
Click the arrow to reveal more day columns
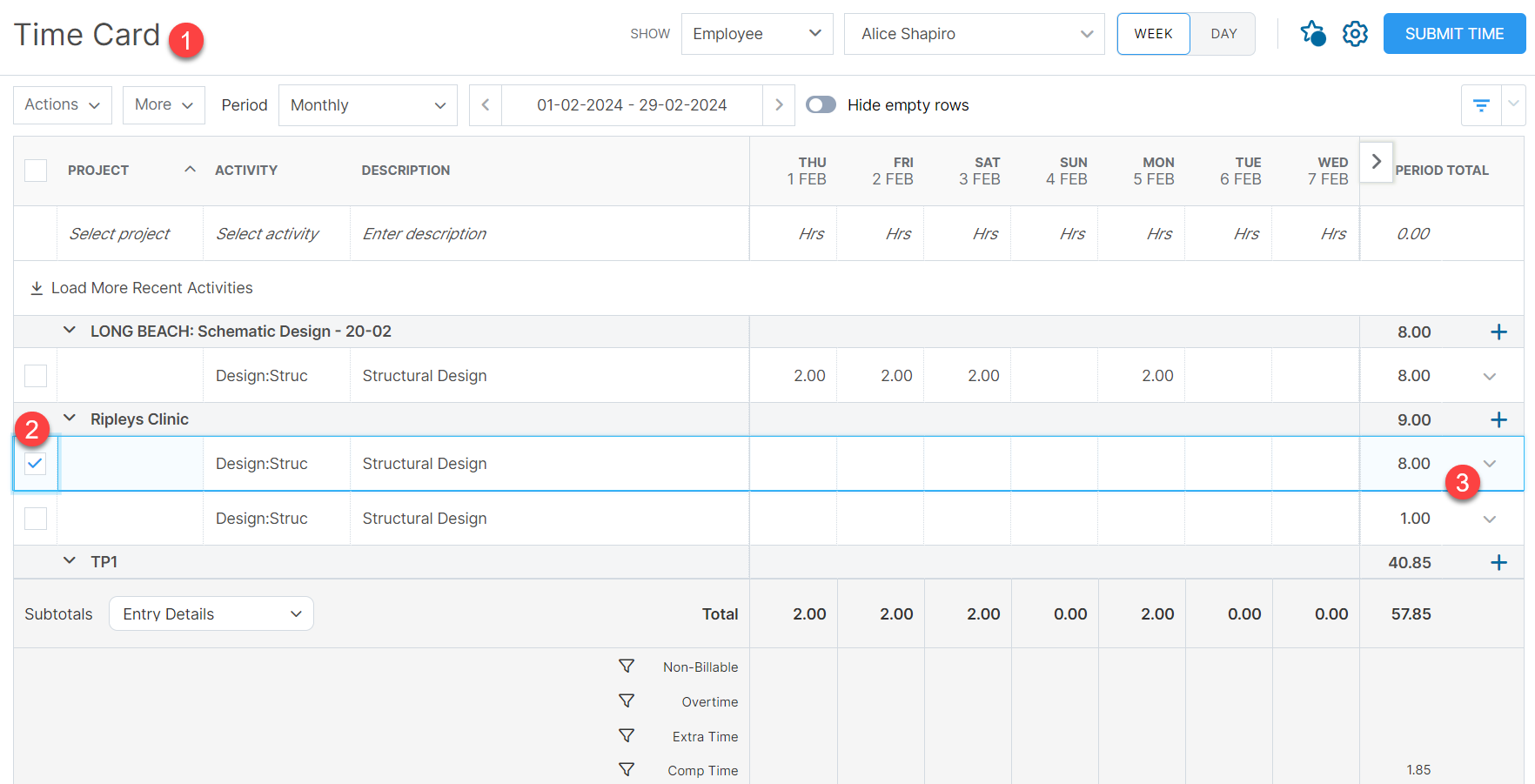[1376, 162]
